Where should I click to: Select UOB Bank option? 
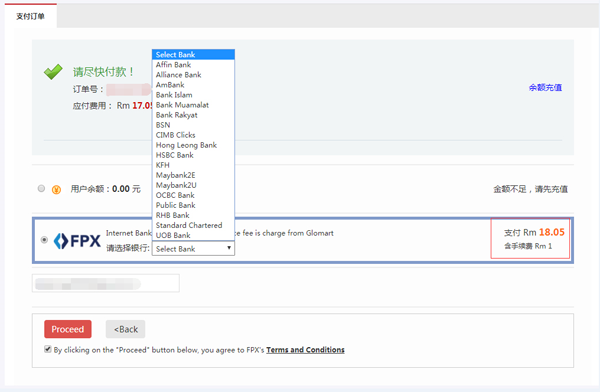point(193,235)
